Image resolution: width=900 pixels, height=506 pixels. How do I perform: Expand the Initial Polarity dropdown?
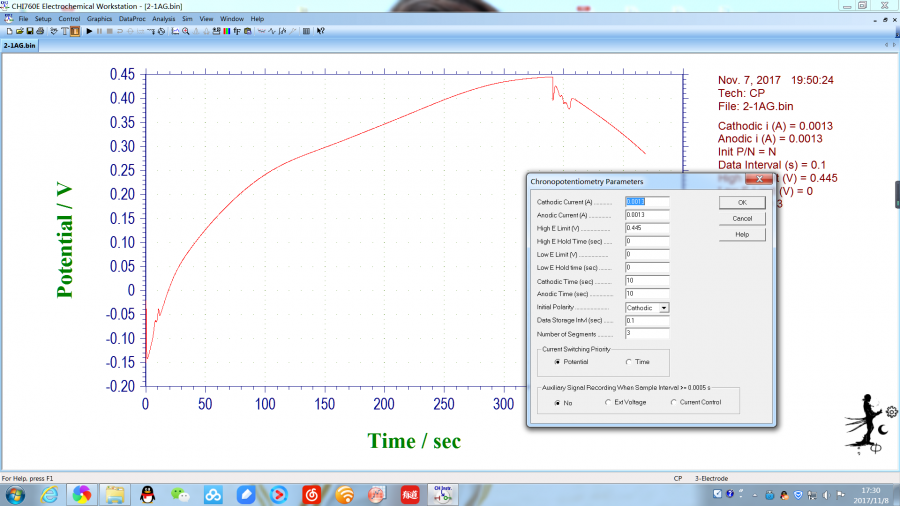tap(664, 308)
